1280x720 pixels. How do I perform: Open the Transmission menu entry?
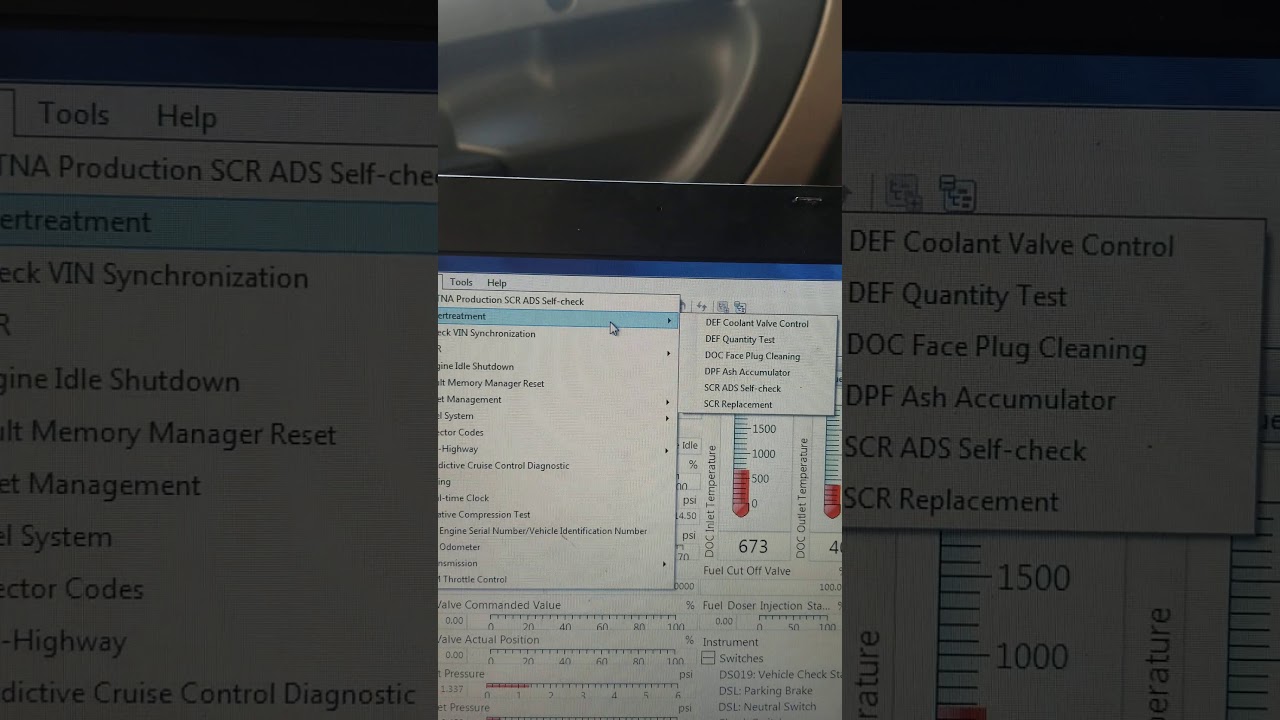point(457,563)
